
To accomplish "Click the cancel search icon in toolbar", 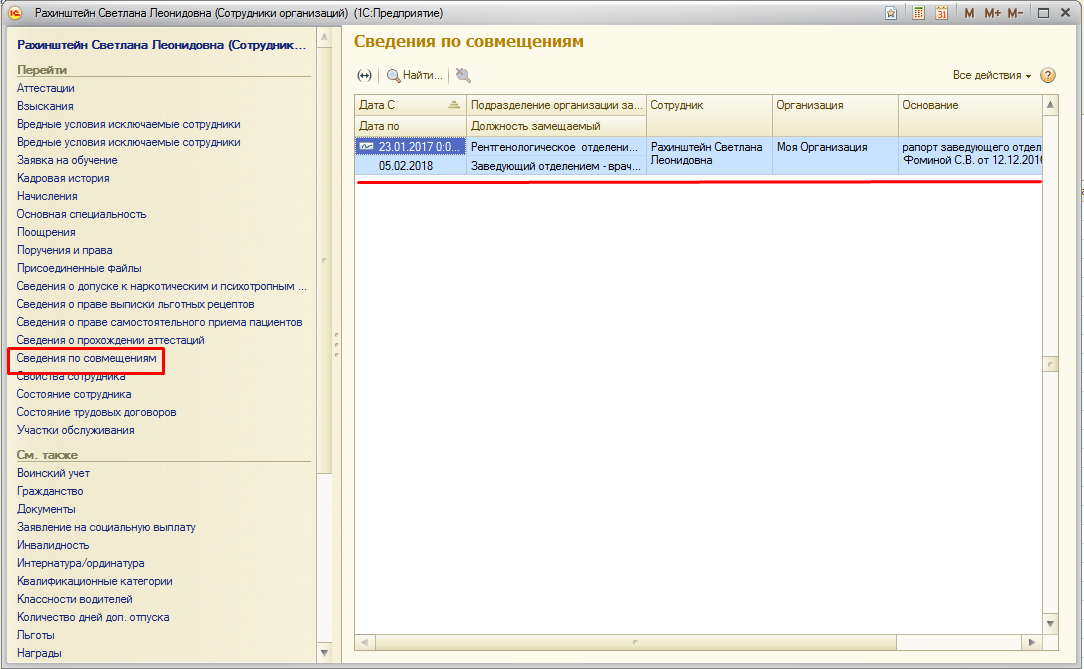I will [463, 75].
